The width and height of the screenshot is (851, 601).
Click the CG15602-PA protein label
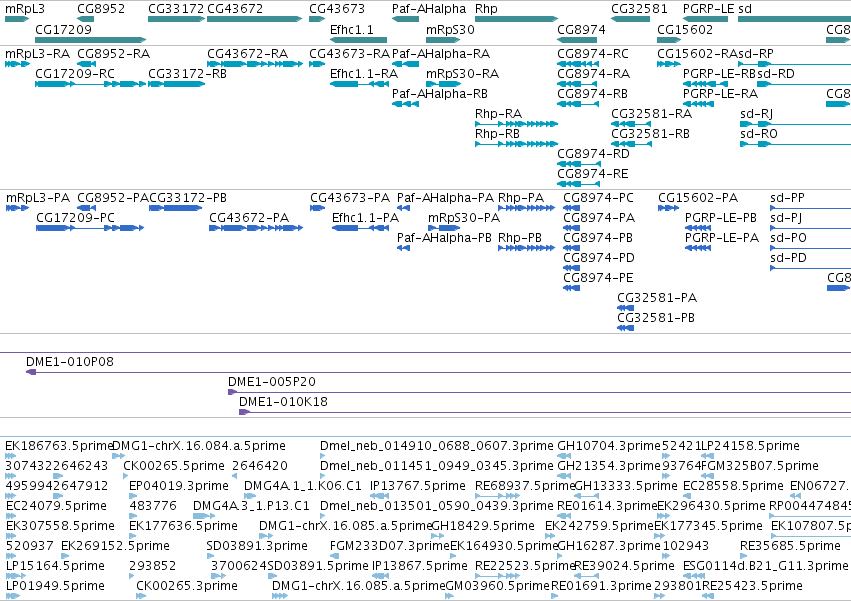tap(698, 198)
